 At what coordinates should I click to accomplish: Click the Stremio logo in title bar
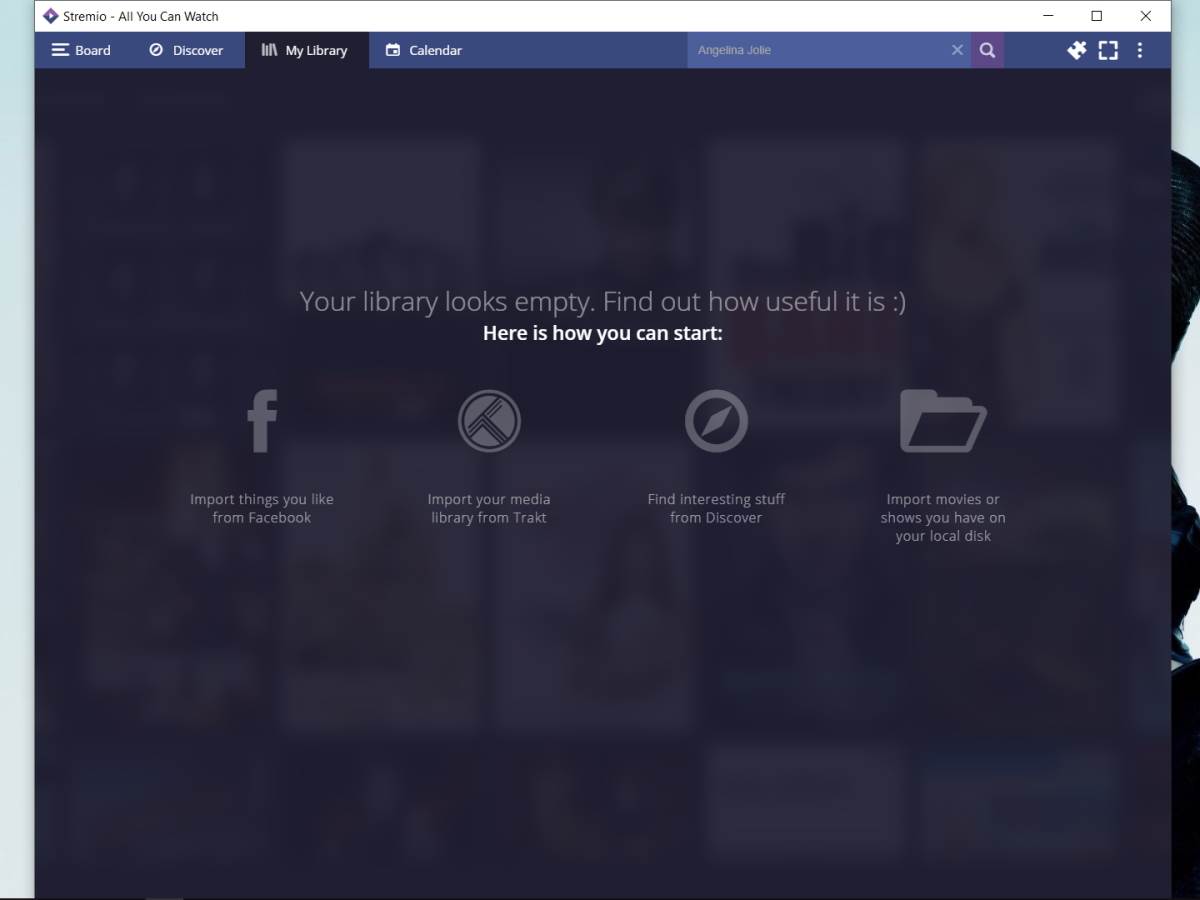(x=51, y=16)
